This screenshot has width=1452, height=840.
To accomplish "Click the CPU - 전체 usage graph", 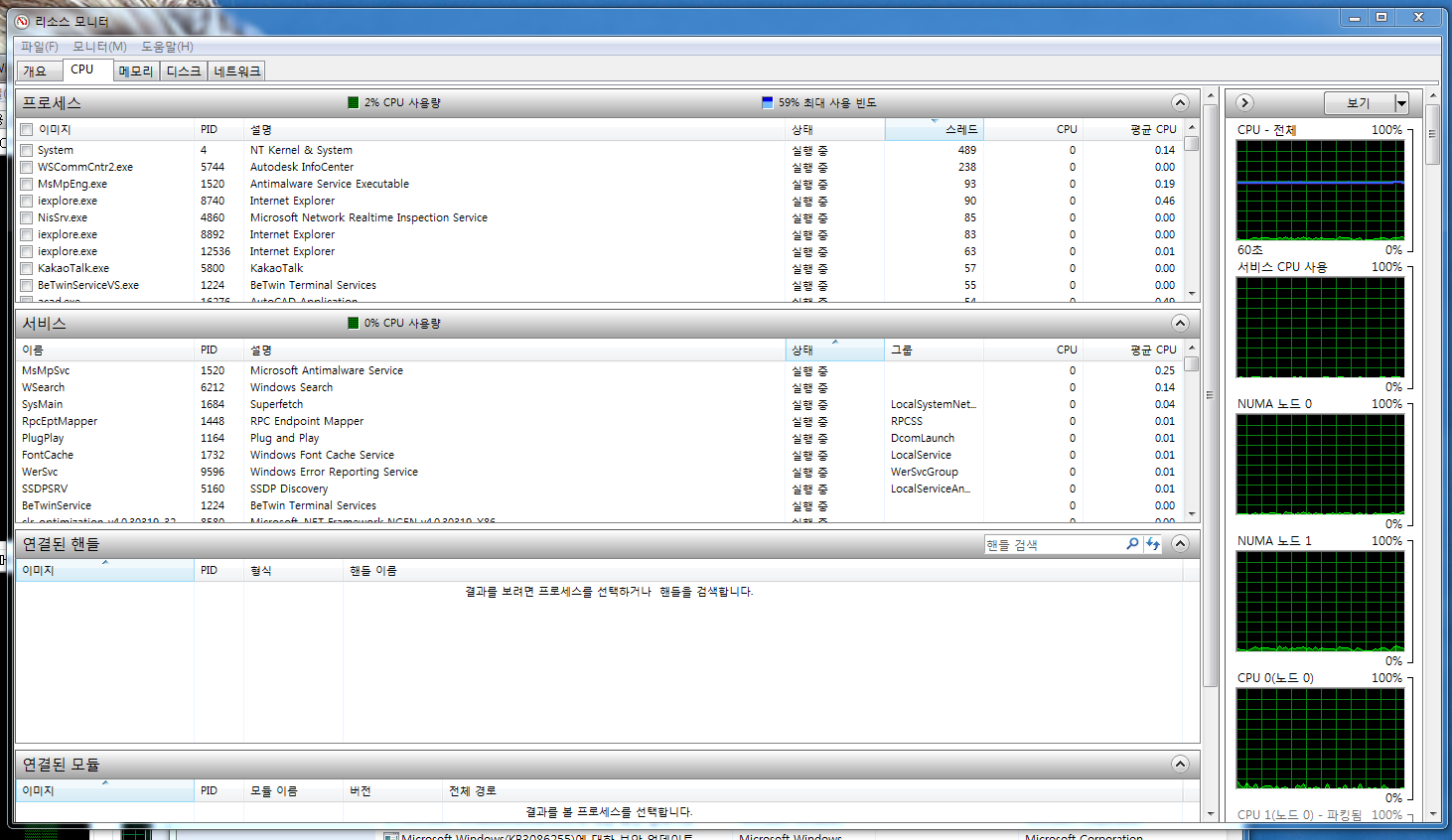I will click(1320, 190).
